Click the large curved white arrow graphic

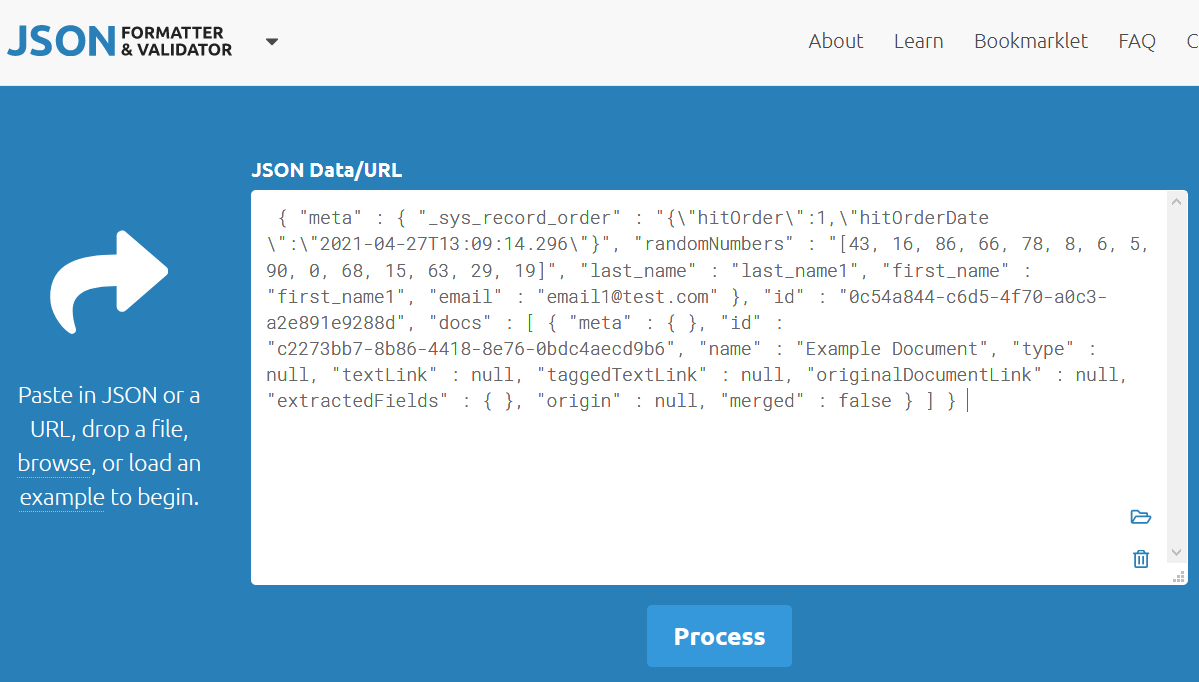tap(109, 282)
